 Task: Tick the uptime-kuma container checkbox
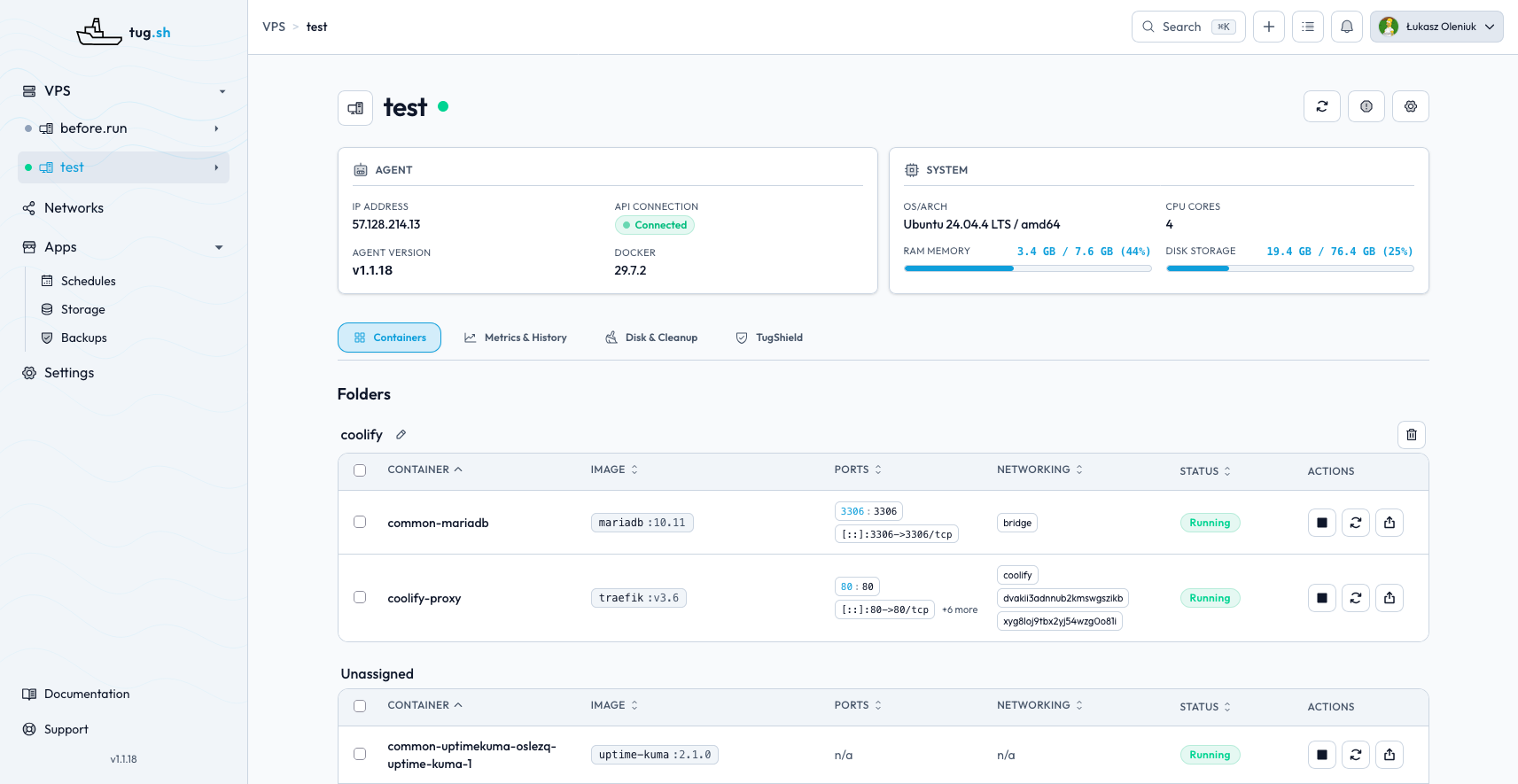coord(360,754)
